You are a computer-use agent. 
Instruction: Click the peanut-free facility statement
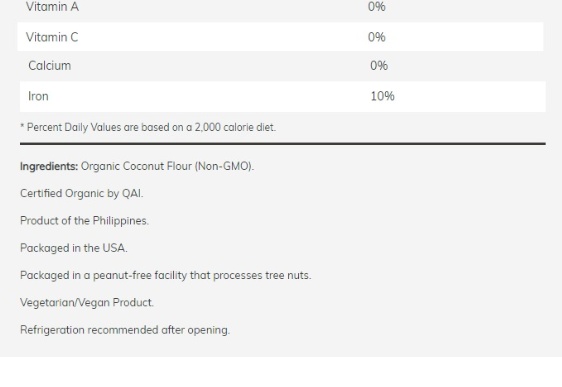166,275
